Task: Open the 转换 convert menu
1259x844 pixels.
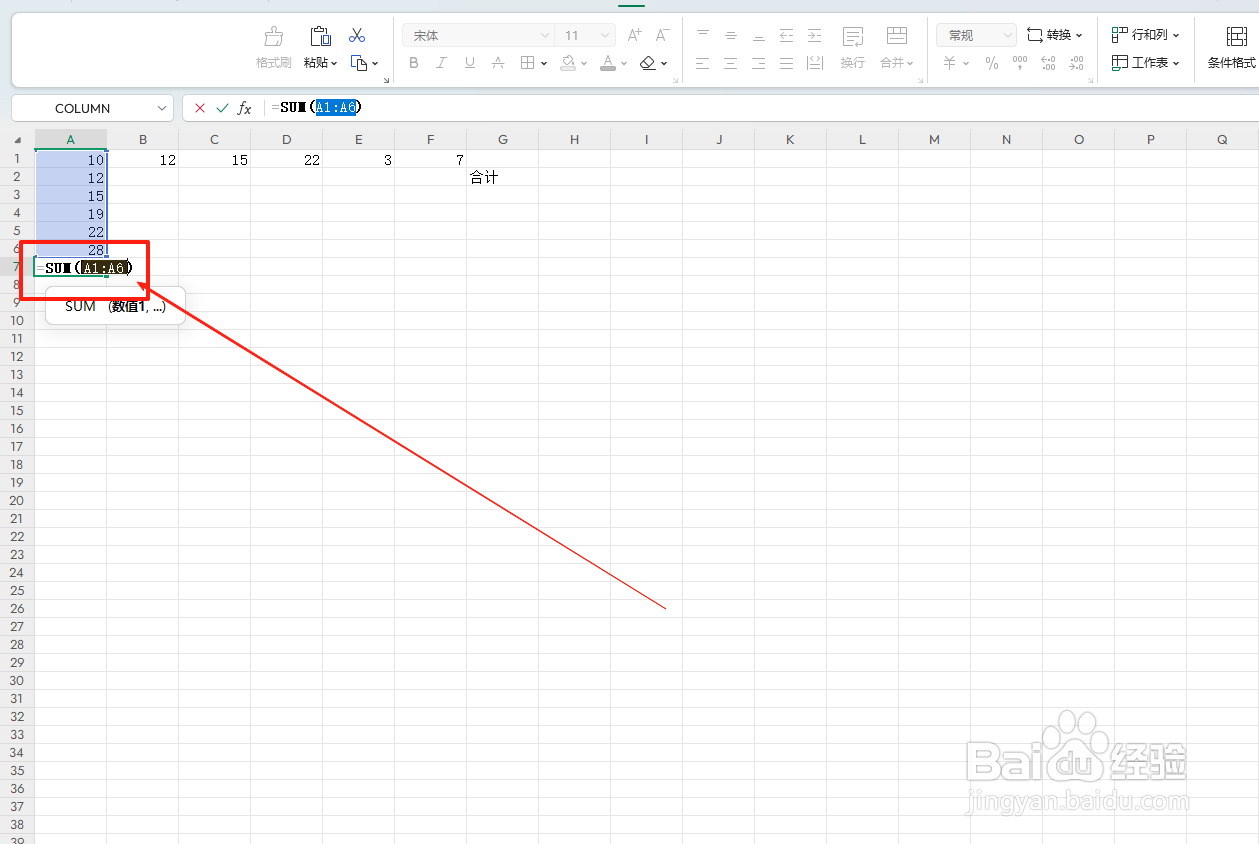Action: tap(1055, 35)
